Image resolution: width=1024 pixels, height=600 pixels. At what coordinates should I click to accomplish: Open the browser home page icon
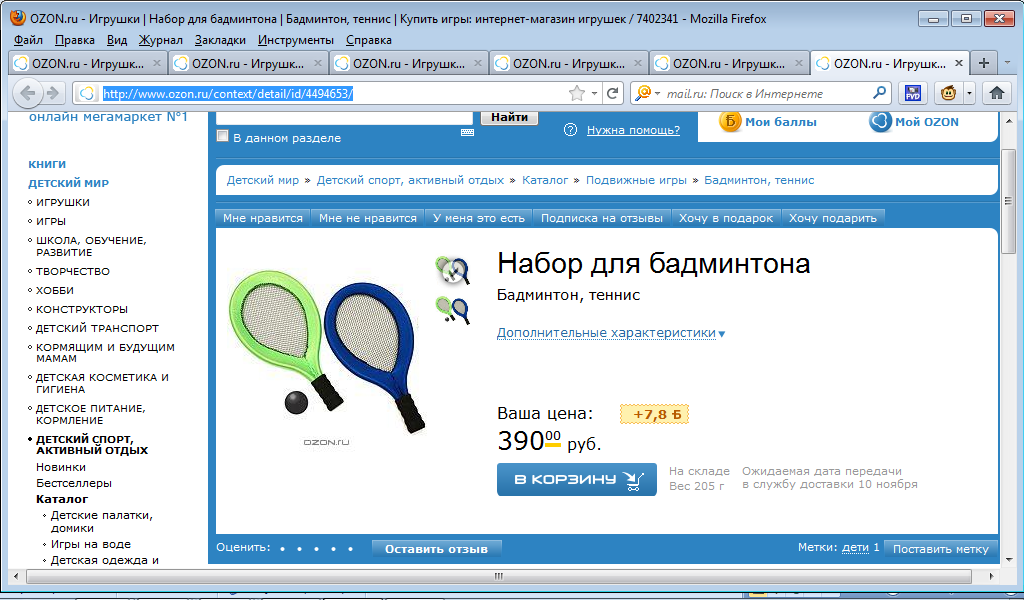(997, 93)
